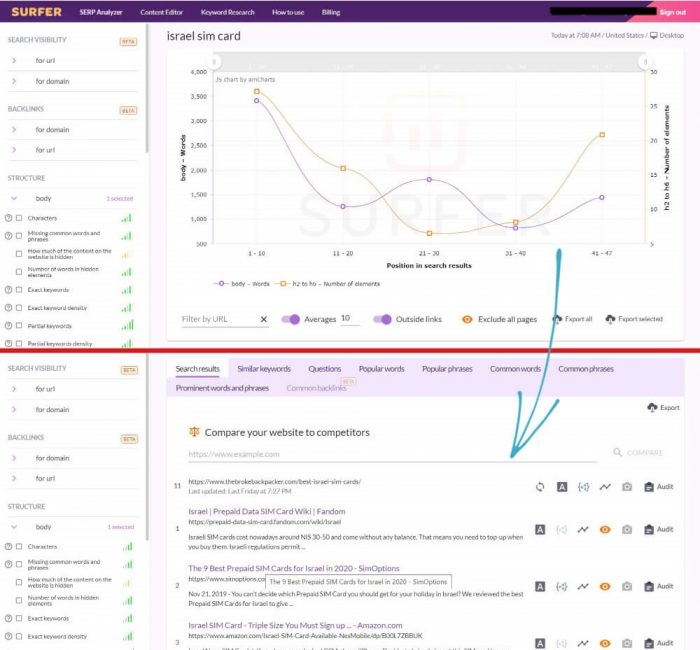Tick the Characters checkbox in the upper sidebar
The height and width of the screenshot is (650, 700).
[19, 218]
